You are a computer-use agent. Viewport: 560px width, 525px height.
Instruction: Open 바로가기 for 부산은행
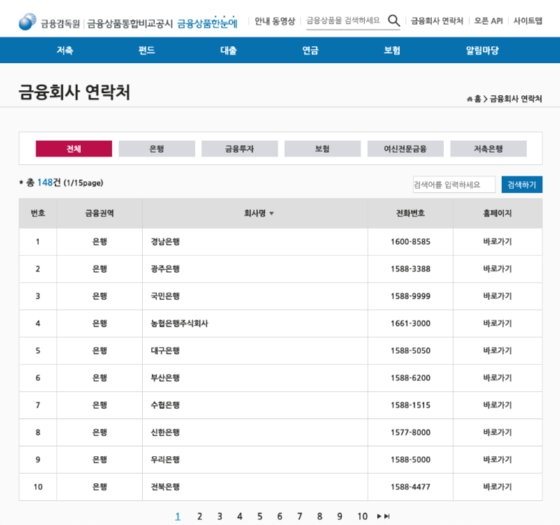point(497,378)
